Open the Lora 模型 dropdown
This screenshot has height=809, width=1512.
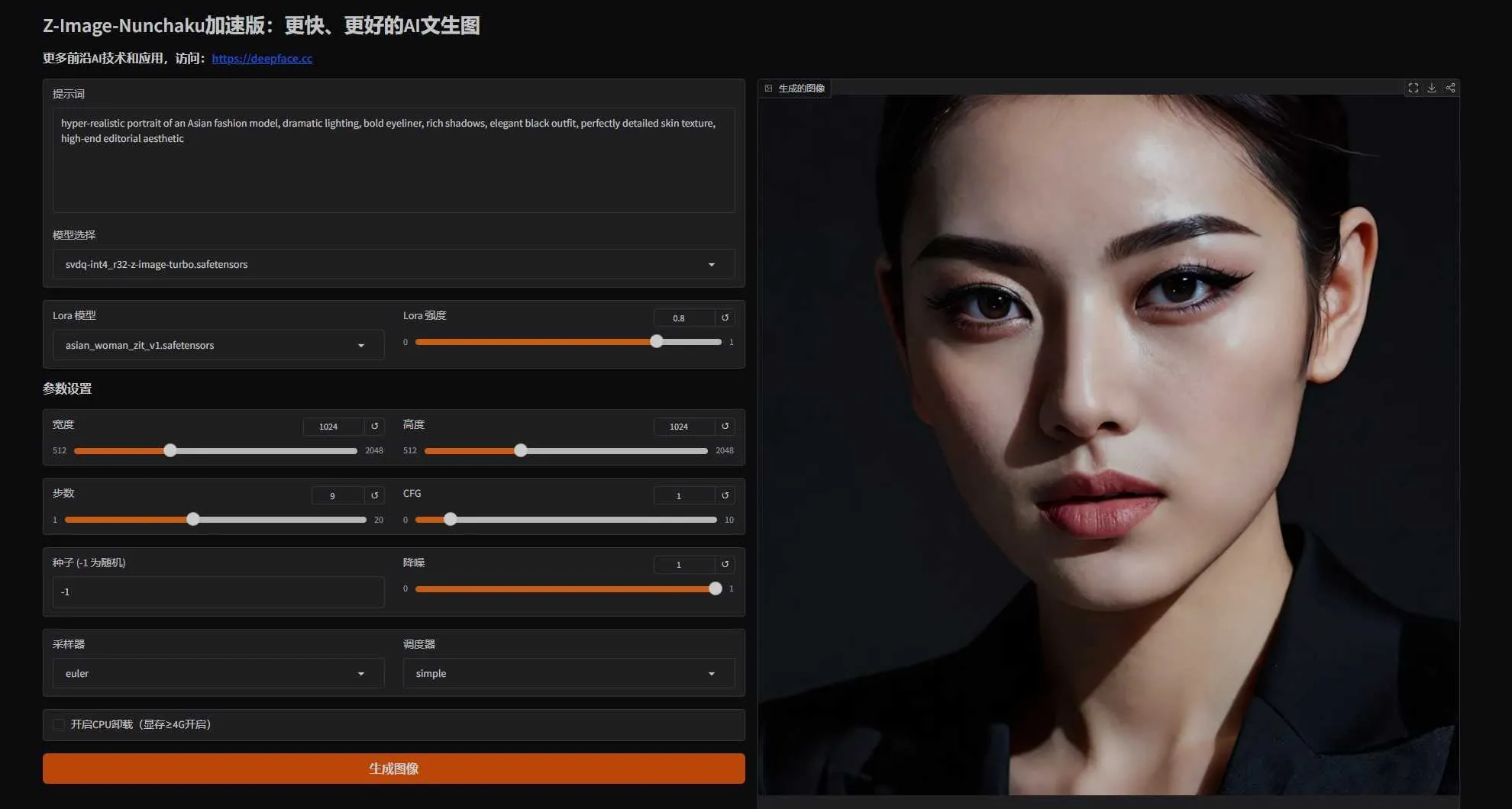pyautogui.click(x=361, y=345)
